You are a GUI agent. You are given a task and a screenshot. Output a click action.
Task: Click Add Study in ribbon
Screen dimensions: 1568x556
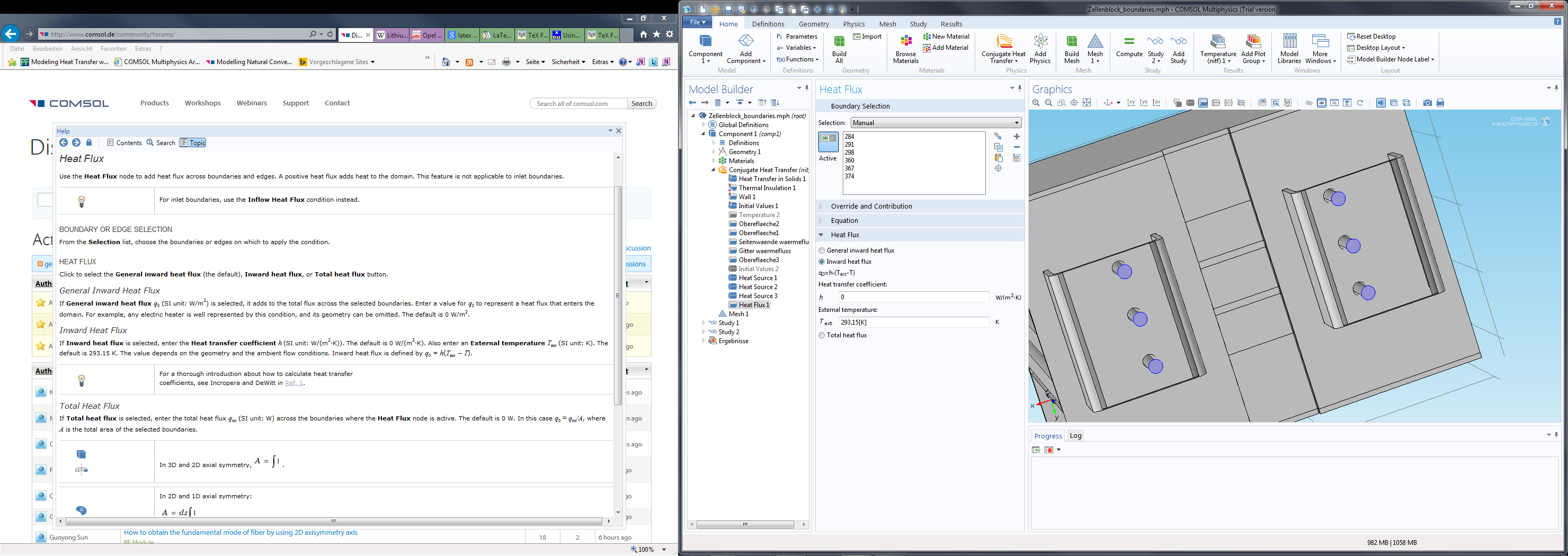1179,49
